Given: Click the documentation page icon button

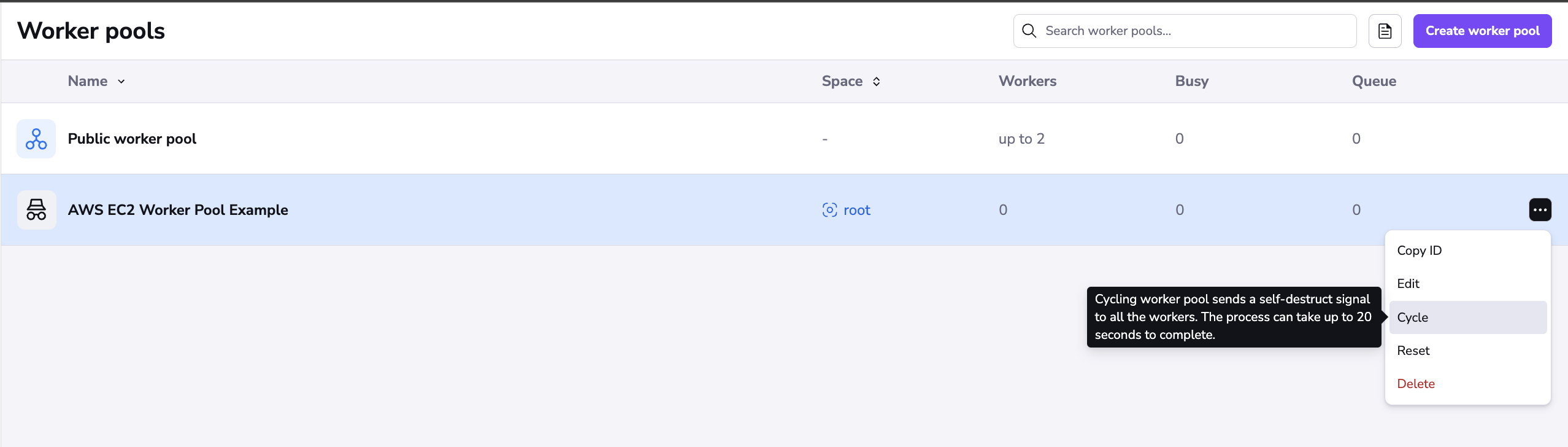Looking at the screenshot, I should (1385, 31).
